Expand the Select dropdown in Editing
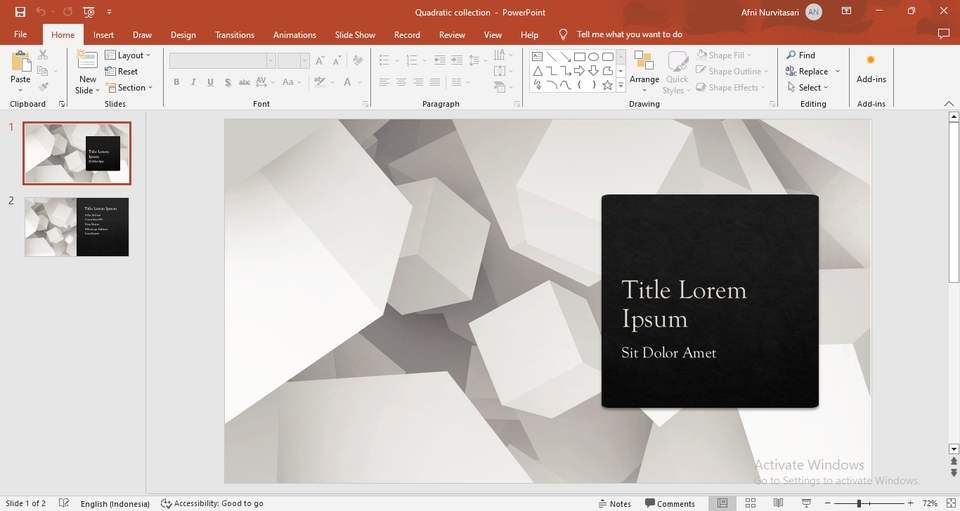This screenshot has height=511, width=960. [x=811, y=88]
